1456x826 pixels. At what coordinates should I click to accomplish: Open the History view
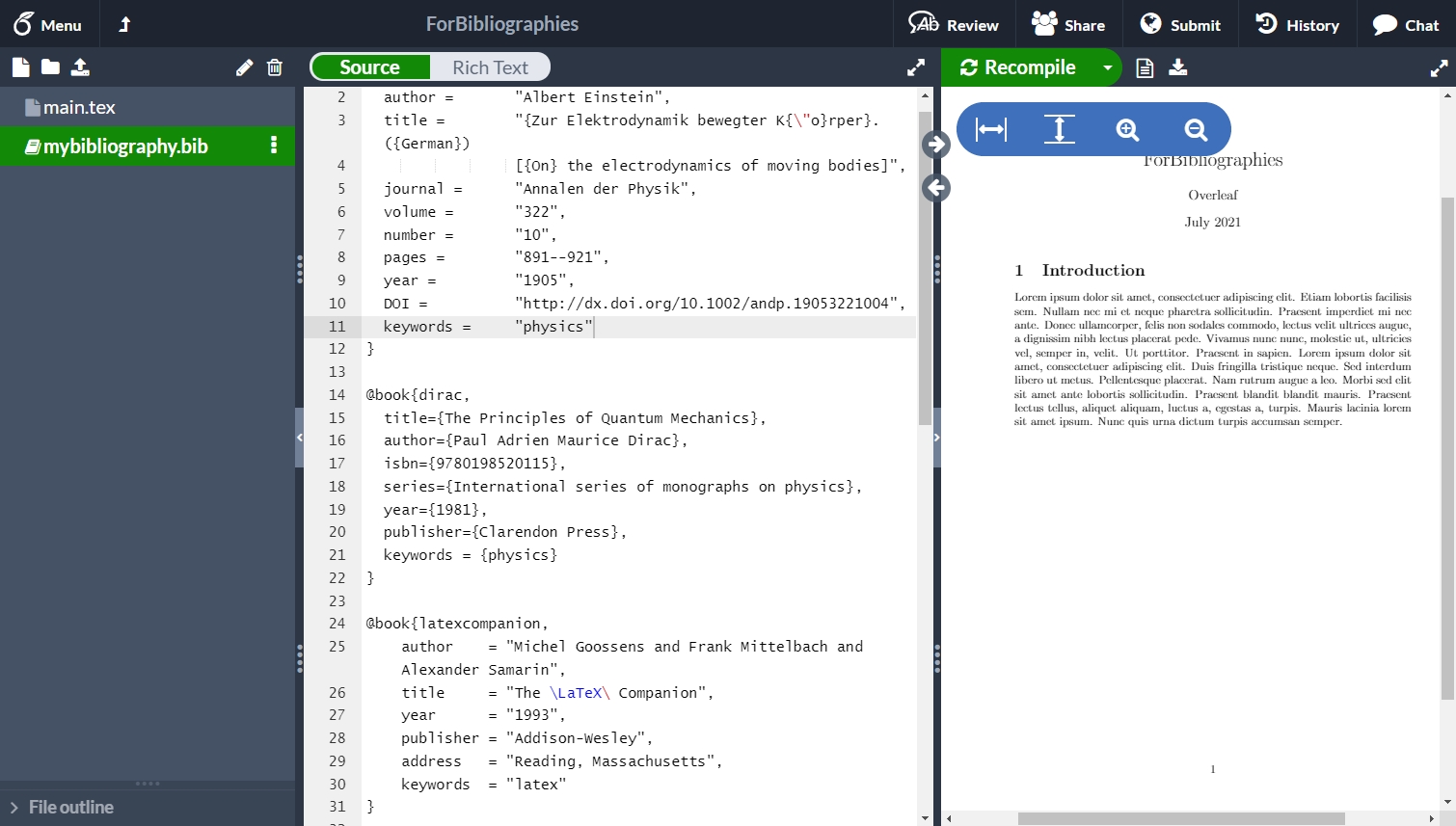click(1297, 25)
